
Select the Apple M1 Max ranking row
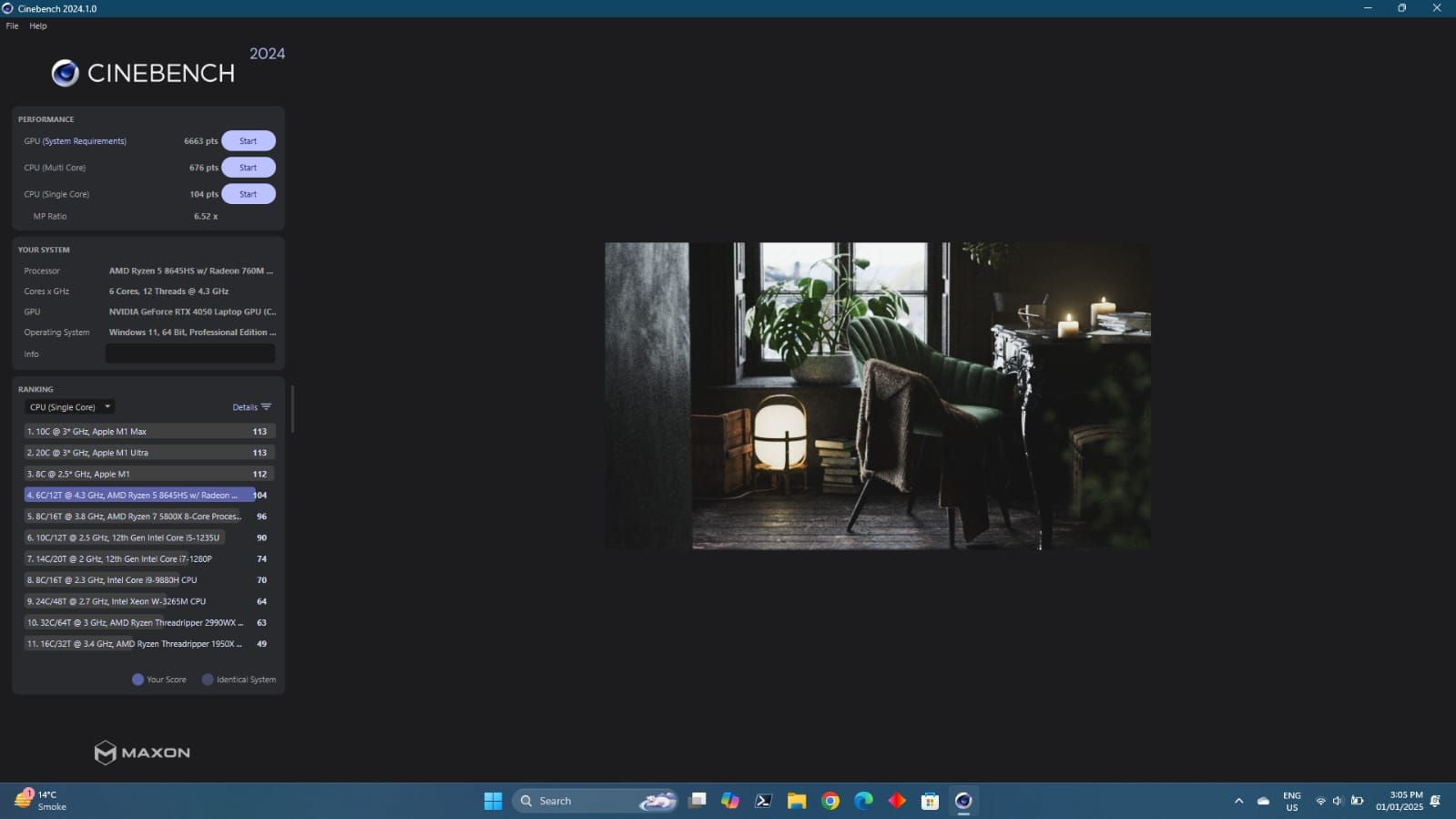tap(149, 432)
